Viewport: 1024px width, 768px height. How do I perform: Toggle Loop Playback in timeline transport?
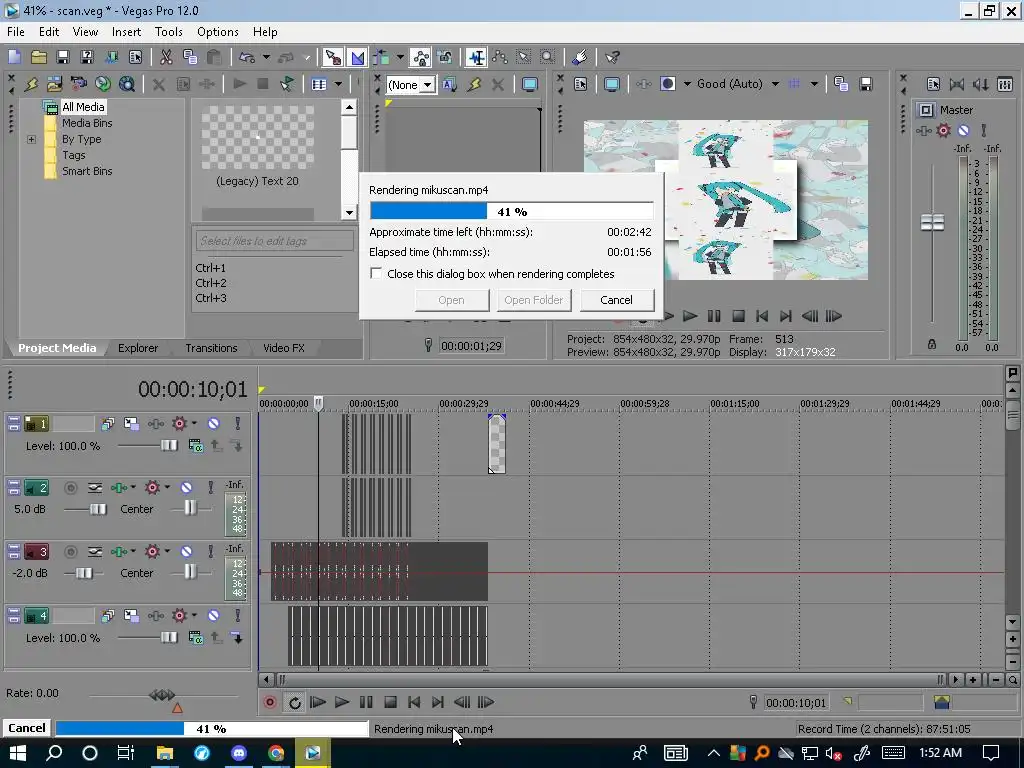(x=295, y=702)
